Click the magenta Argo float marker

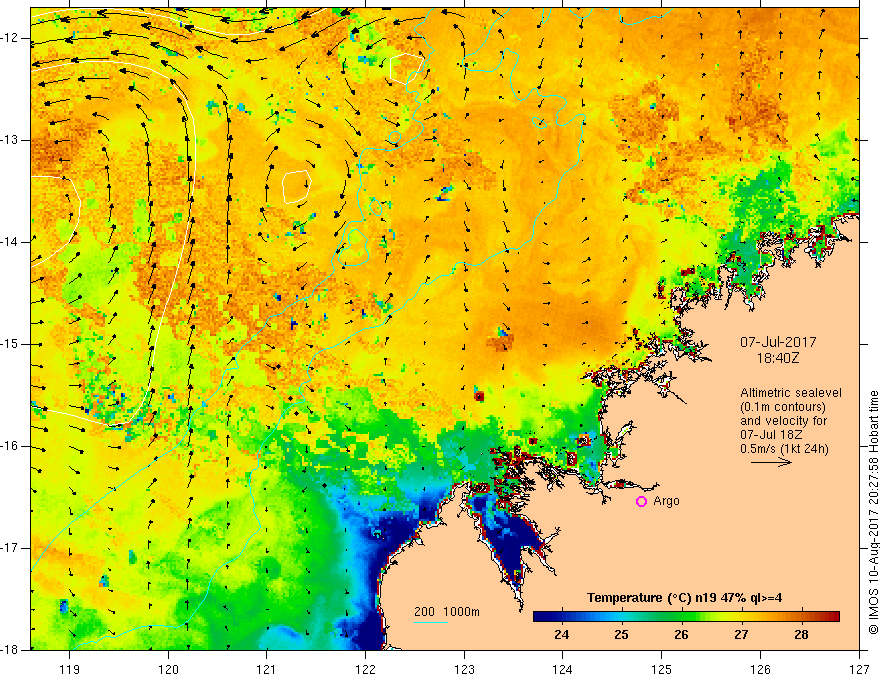coord(641,502)
